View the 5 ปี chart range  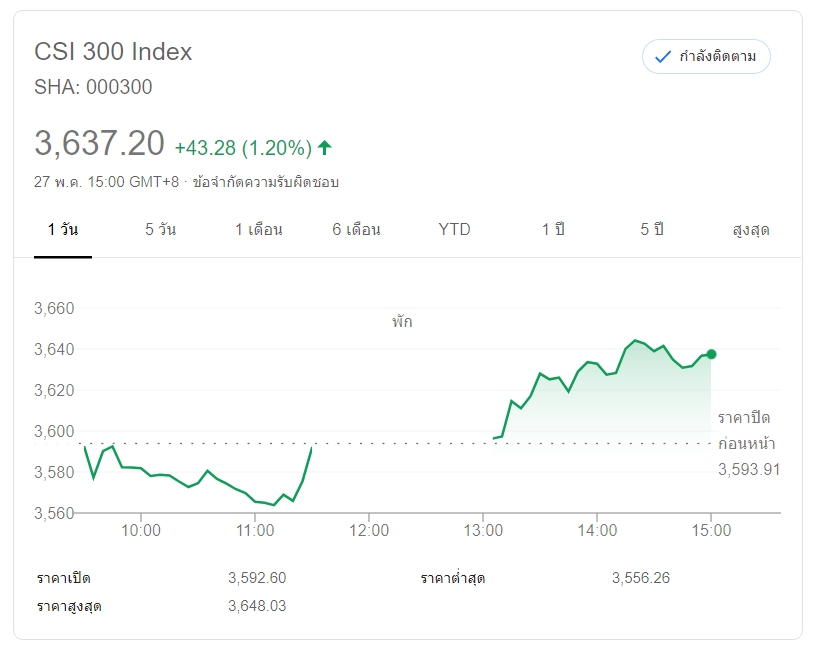pos(652,230)
